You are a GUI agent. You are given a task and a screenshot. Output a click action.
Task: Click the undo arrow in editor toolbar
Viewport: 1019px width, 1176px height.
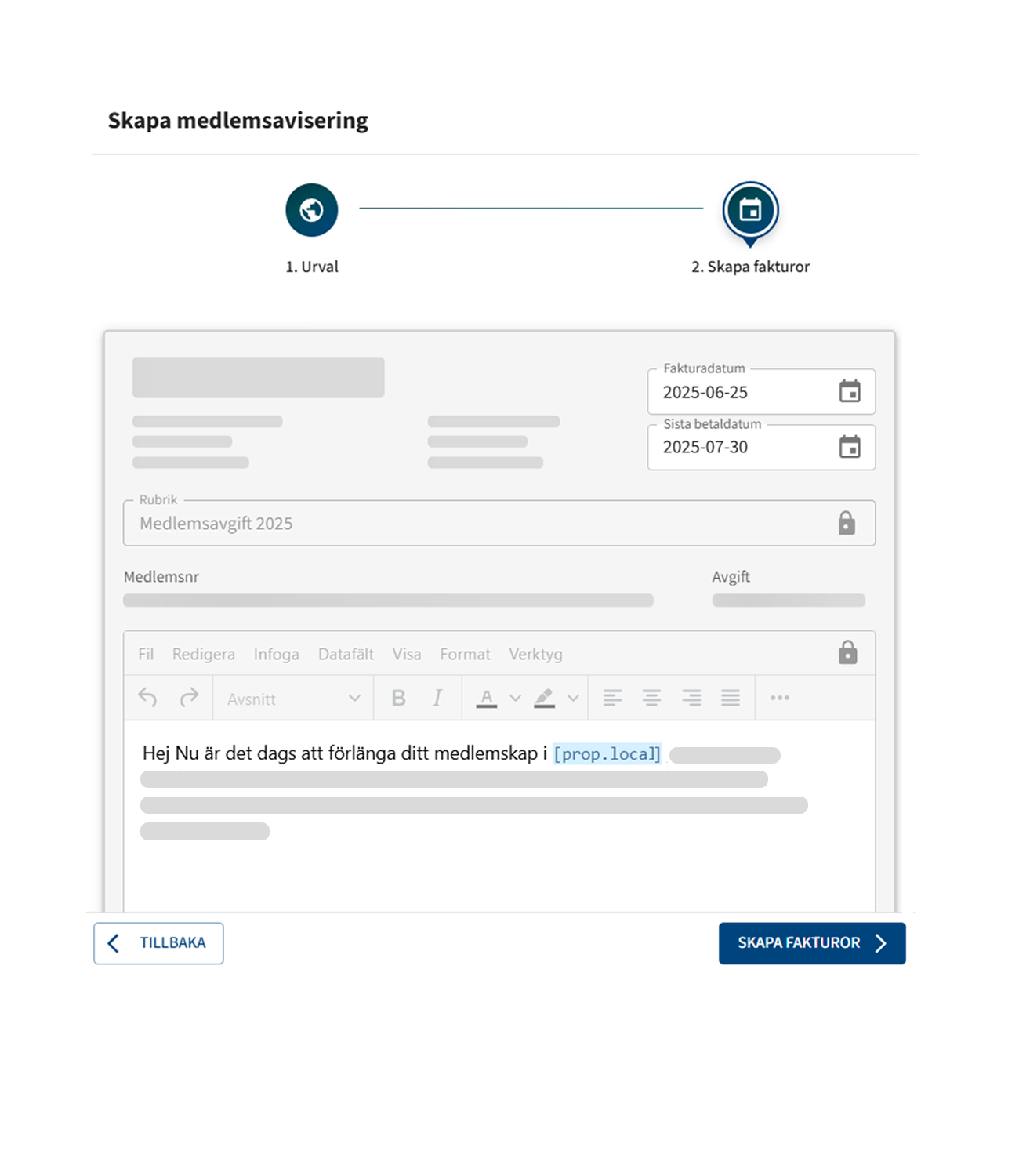(147, 698)
